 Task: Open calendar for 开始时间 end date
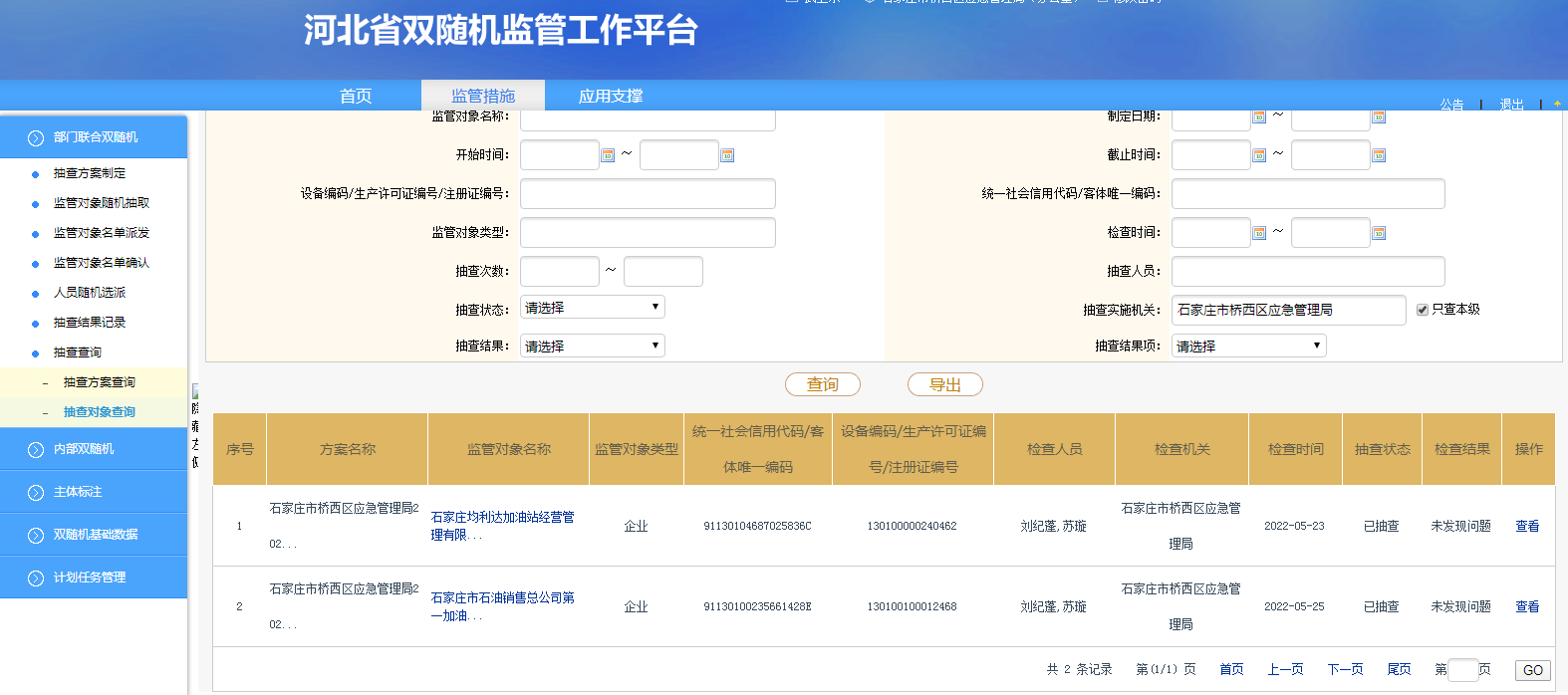727,155
